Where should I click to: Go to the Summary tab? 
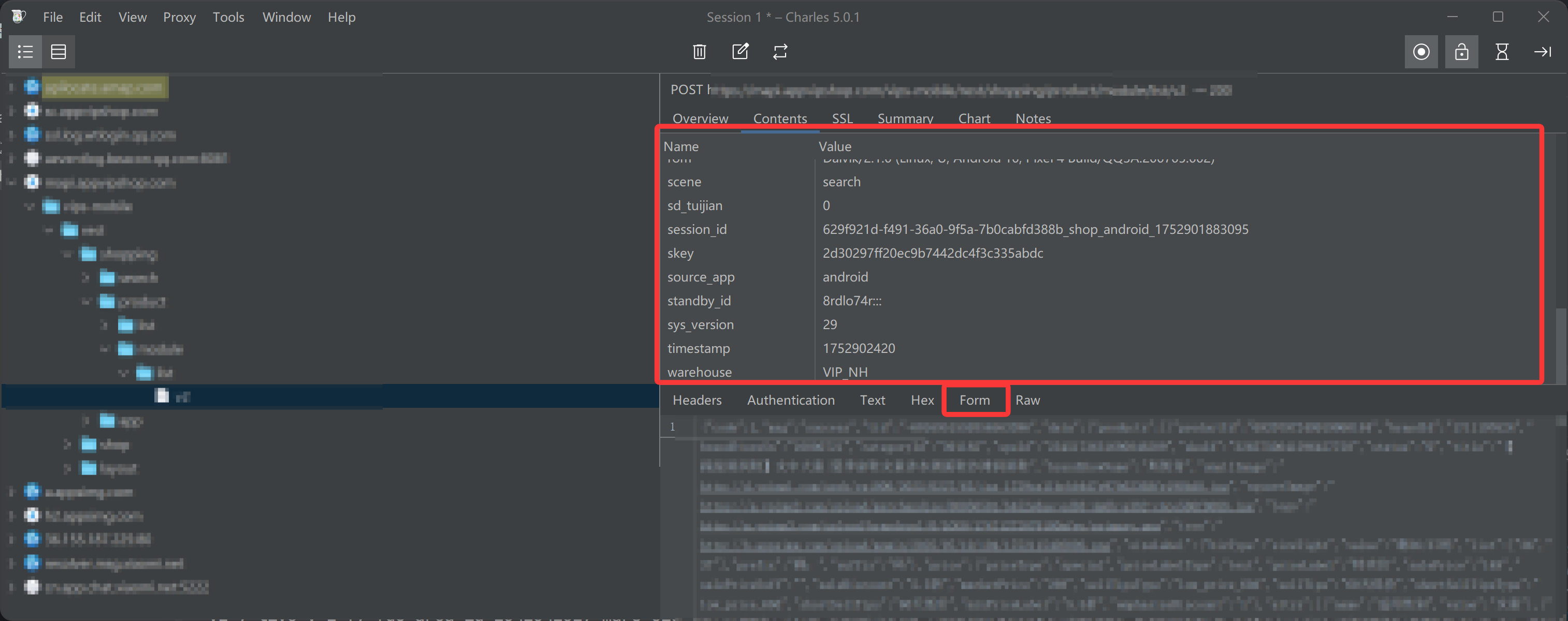click(x=905, y=118)
